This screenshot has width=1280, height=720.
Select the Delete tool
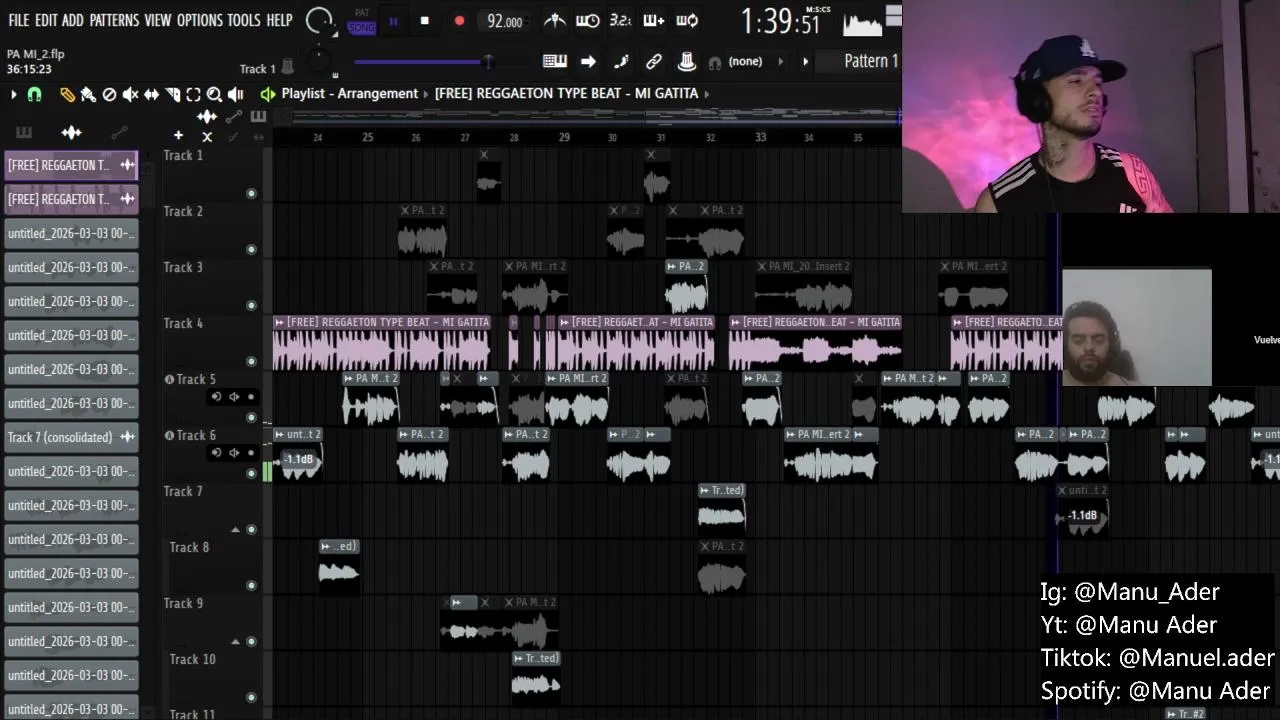point(109,94)
